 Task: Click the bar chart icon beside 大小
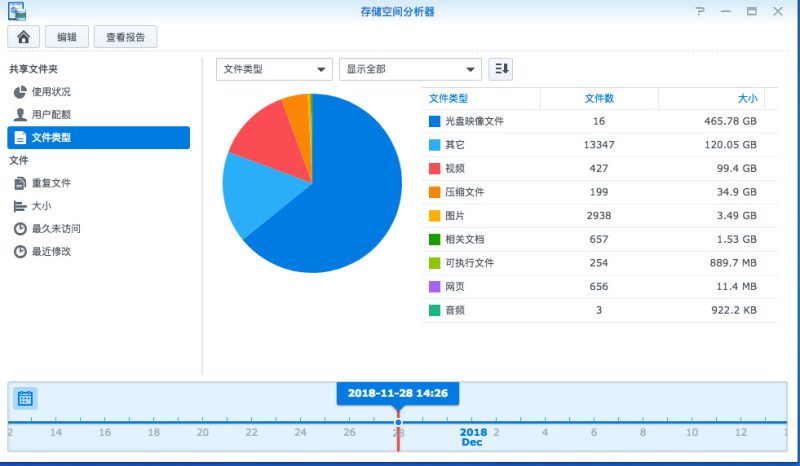(x=20, y=206)
